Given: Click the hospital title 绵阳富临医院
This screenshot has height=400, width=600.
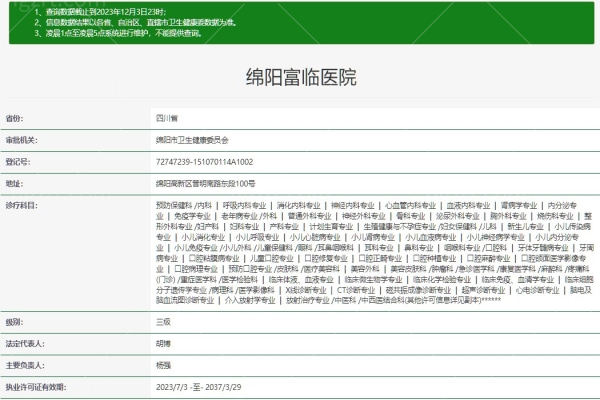Looking at the screenshot, I should pos(301,77).
